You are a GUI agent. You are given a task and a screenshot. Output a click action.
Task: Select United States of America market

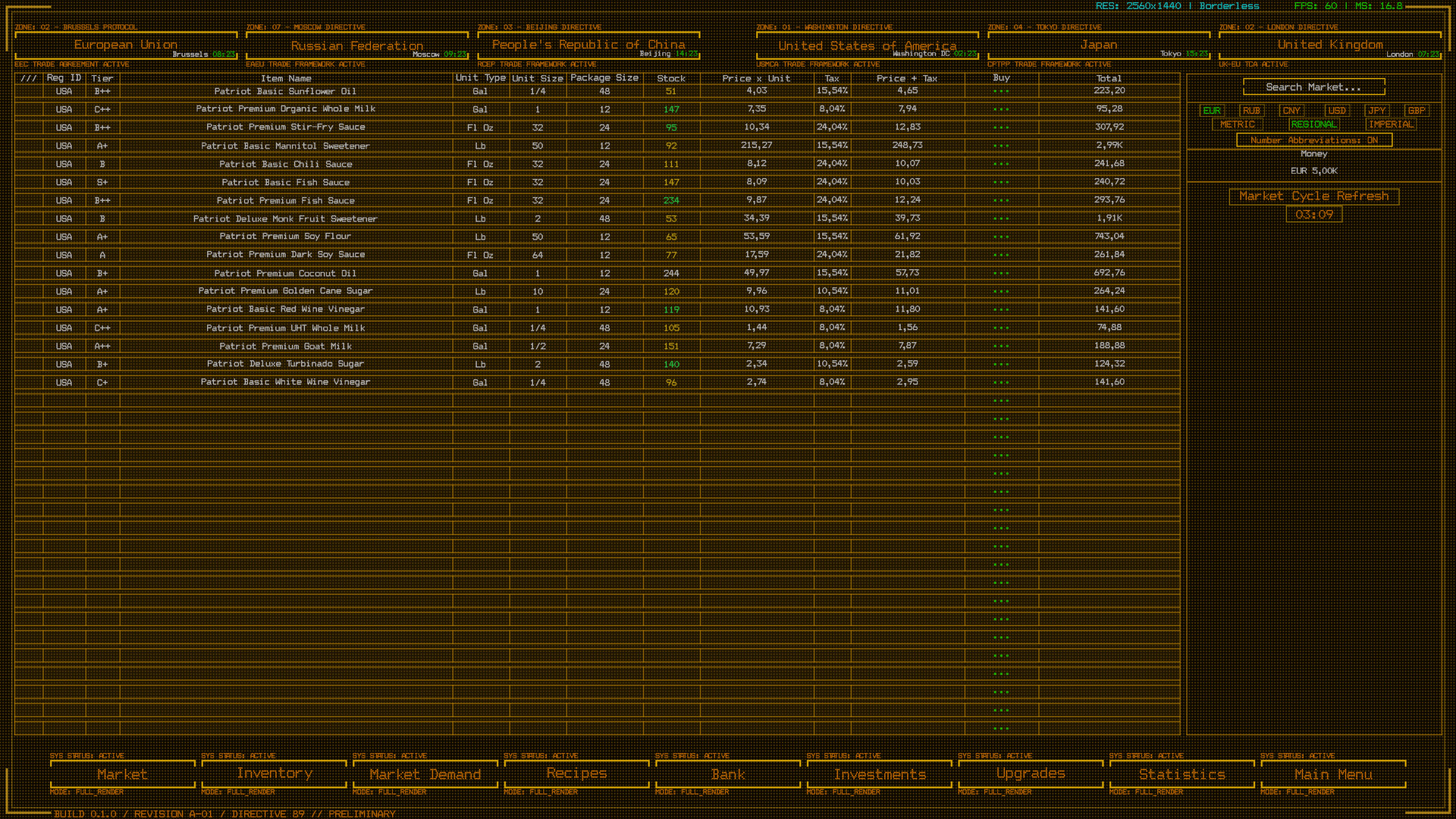(868, 45)
